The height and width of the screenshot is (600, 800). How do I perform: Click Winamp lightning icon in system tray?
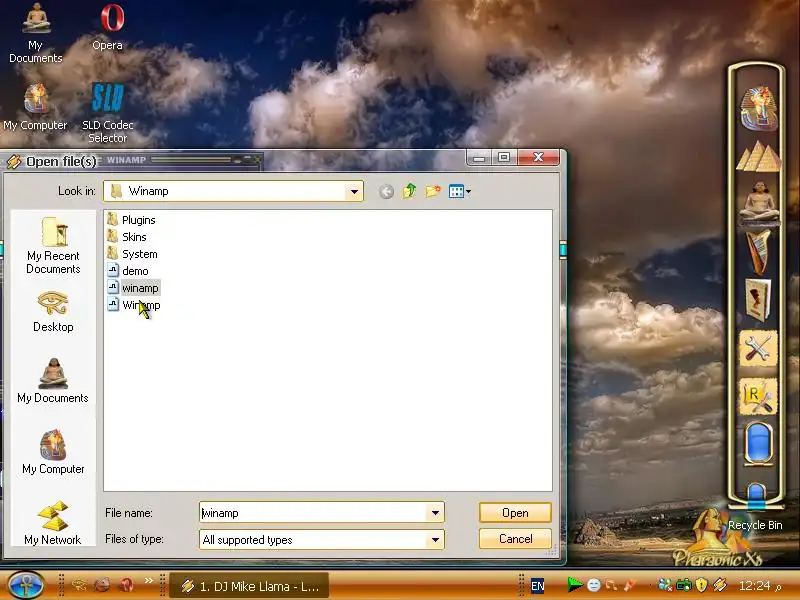point(720,585)
